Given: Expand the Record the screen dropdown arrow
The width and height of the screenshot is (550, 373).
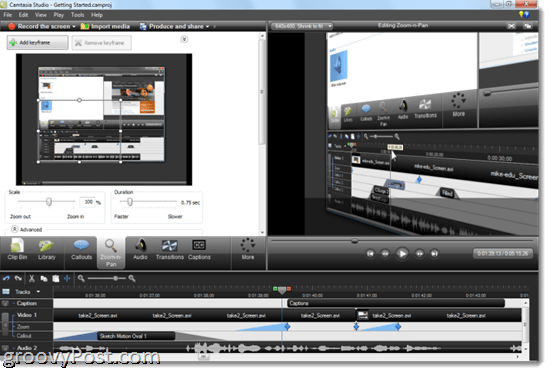Looking at the screenshot, I should [x=74, y=27].
